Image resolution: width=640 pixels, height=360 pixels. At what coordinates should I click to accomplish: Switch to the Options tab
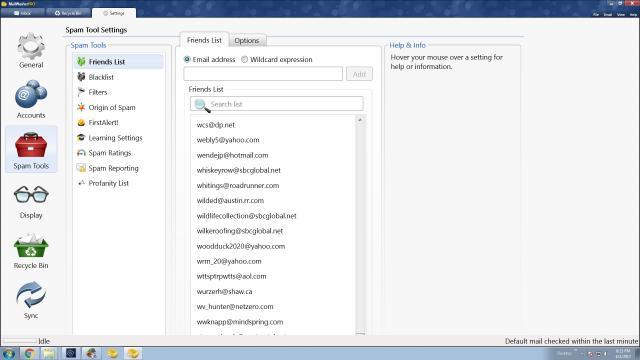[x=247, y=40]
